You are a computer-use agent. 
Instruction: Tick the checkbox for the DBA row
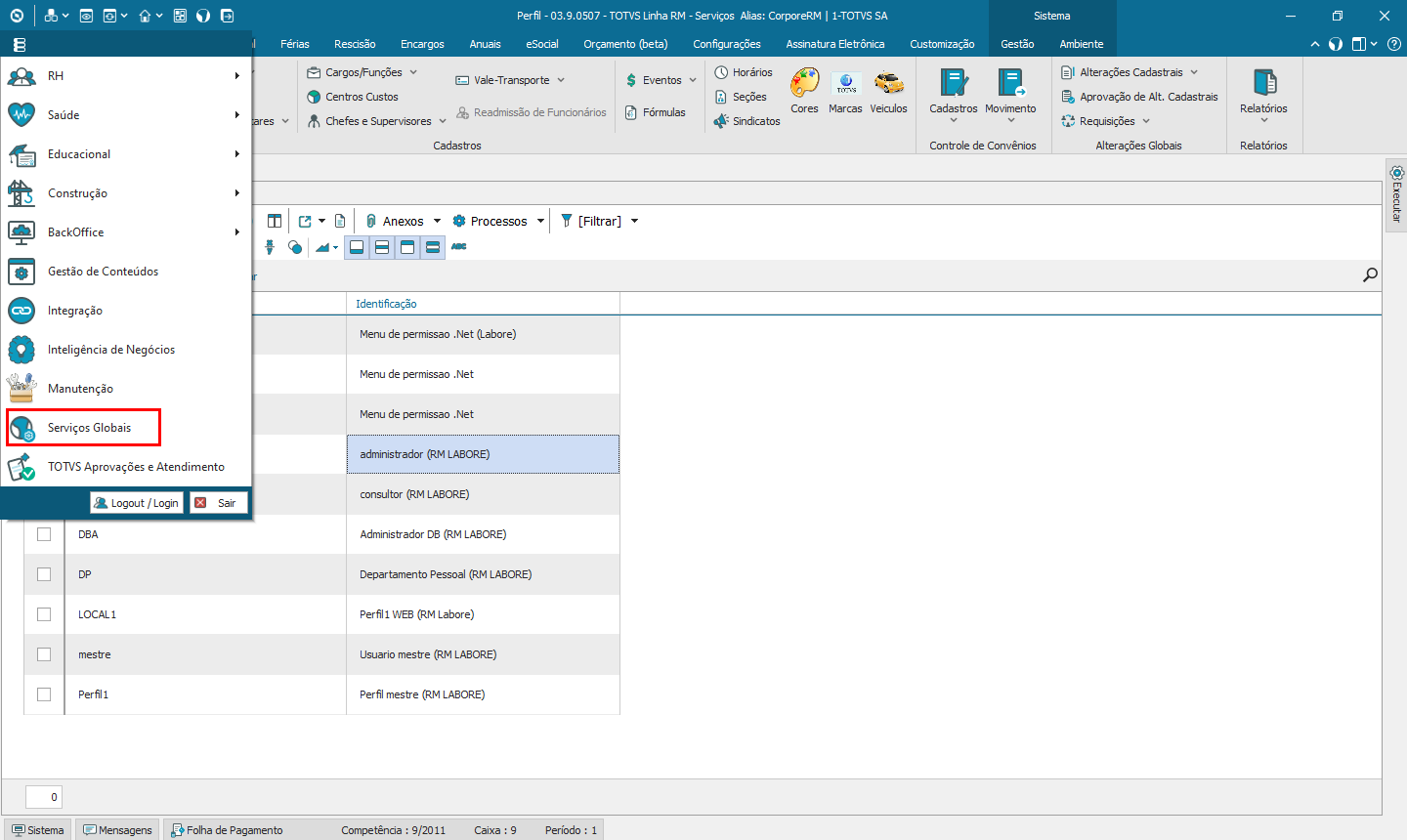point(44,534)
